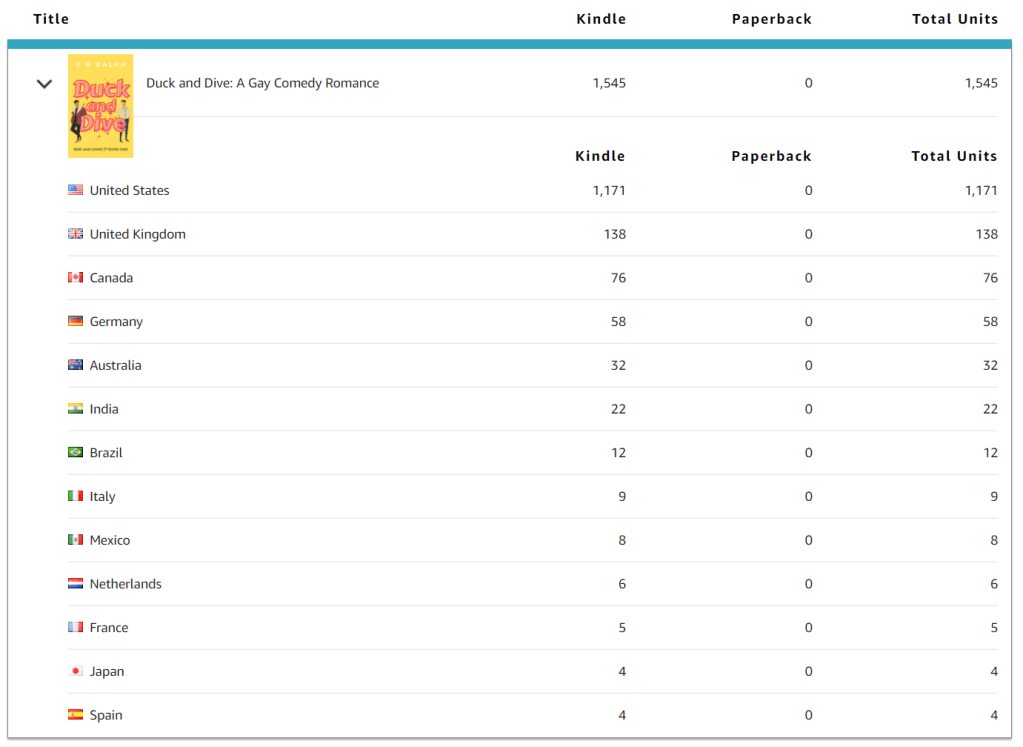Click the Spain country label
The width and height of the screenshot is (1023, 747).
(106, 715)
